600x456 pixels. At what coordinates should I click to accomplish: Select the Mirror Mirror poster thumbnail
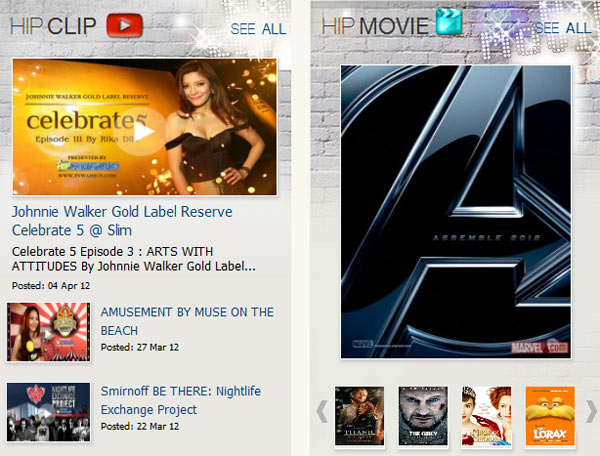tap(486, 416)
